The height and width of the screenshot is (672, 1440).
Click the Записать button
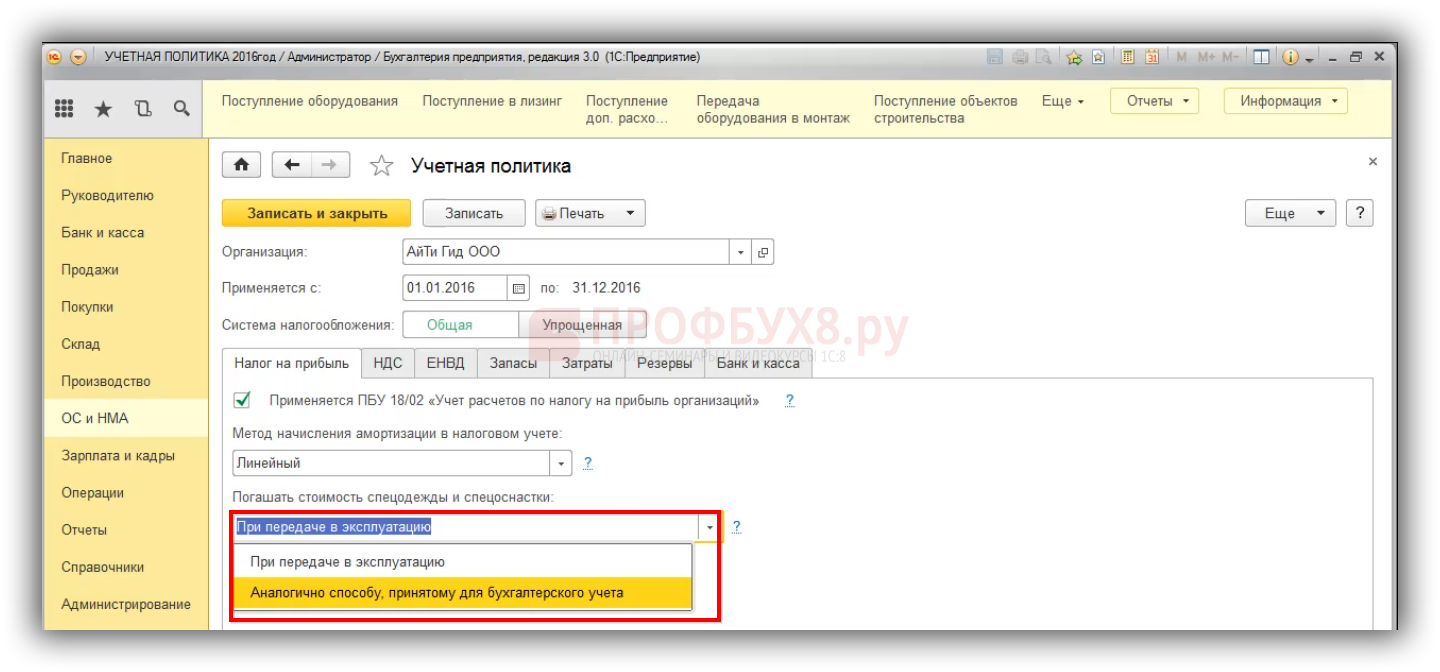tap(474, 213)
